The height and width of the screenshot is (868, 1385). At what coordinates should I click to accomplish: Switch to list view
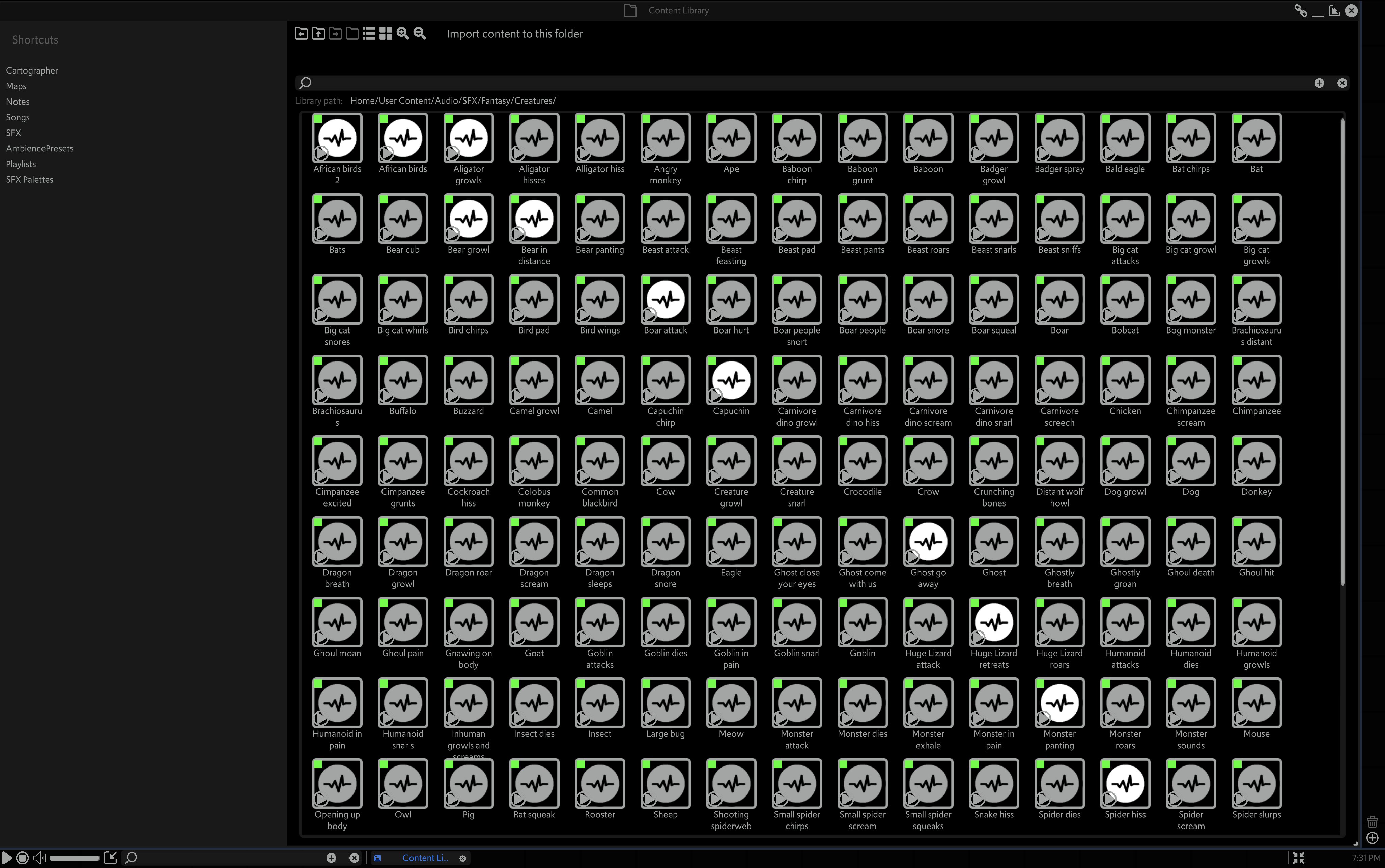point(369,34)
